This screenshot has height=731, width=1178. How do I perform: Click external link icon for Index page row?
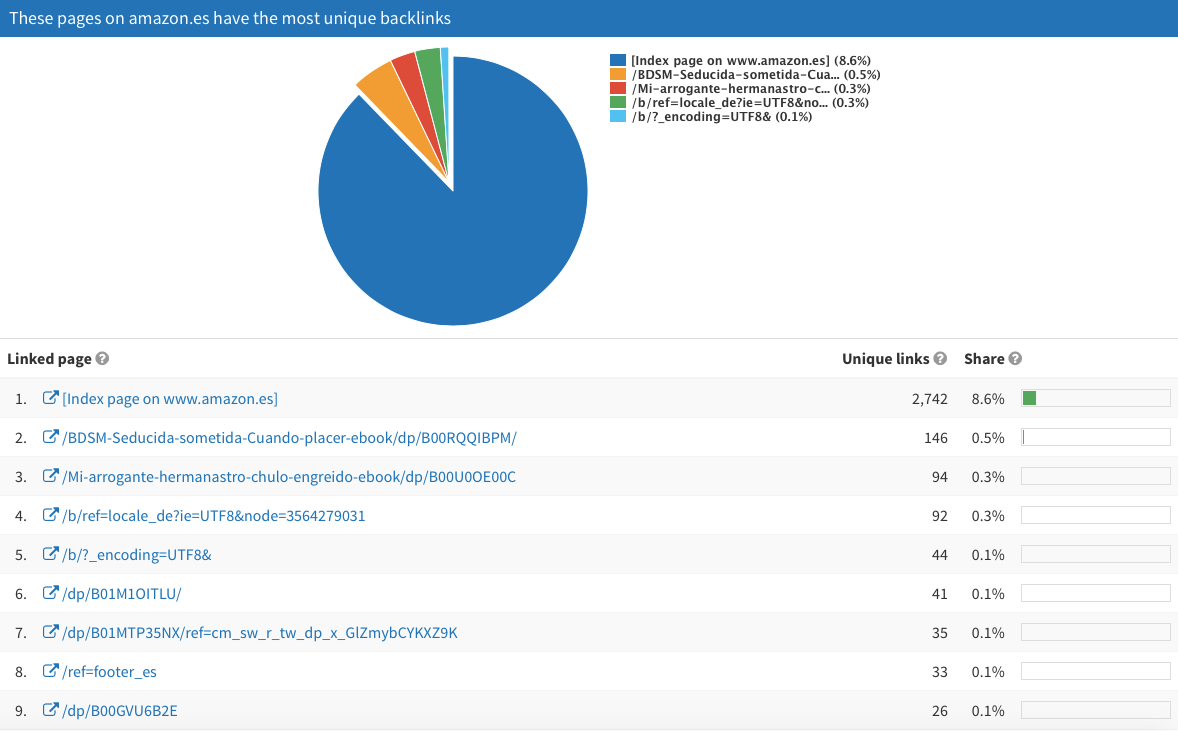[x=50, y=398]
